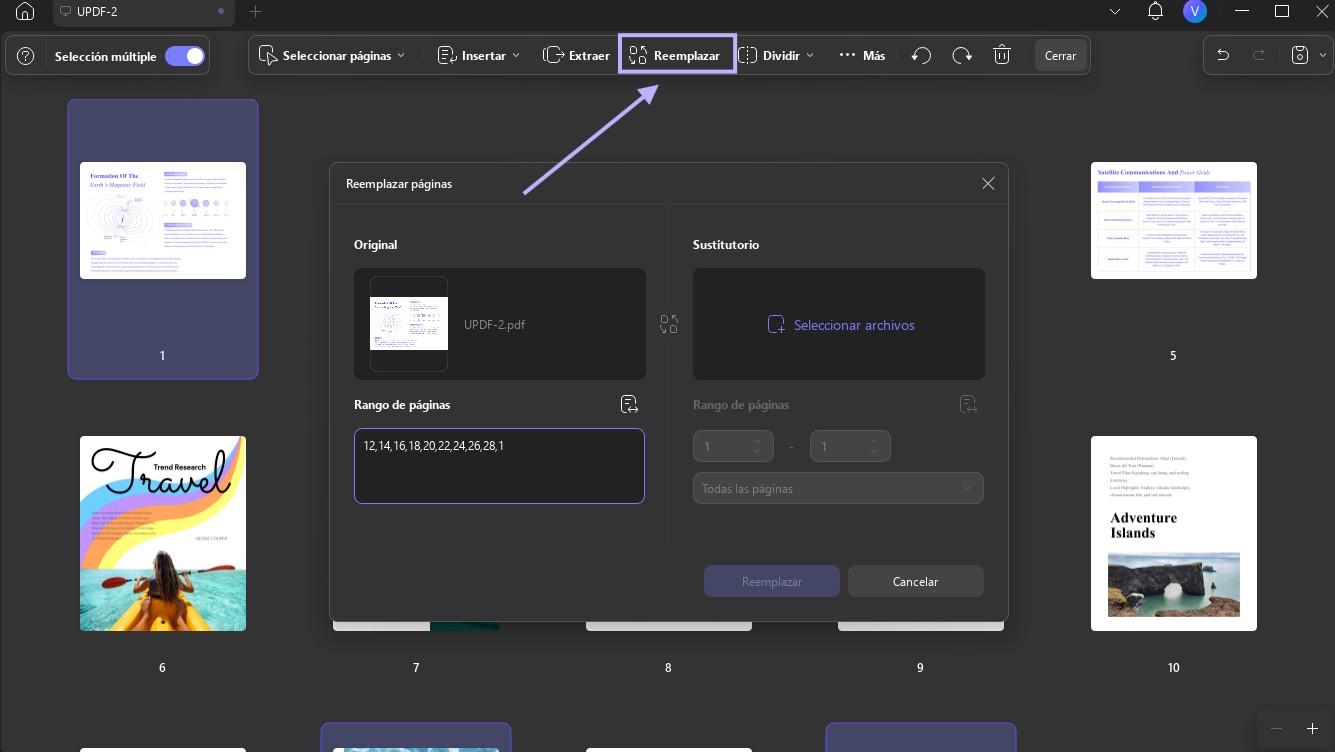
Task: Expand the Seleccionar páginas dropdown
Action: (x=332, y=56)
